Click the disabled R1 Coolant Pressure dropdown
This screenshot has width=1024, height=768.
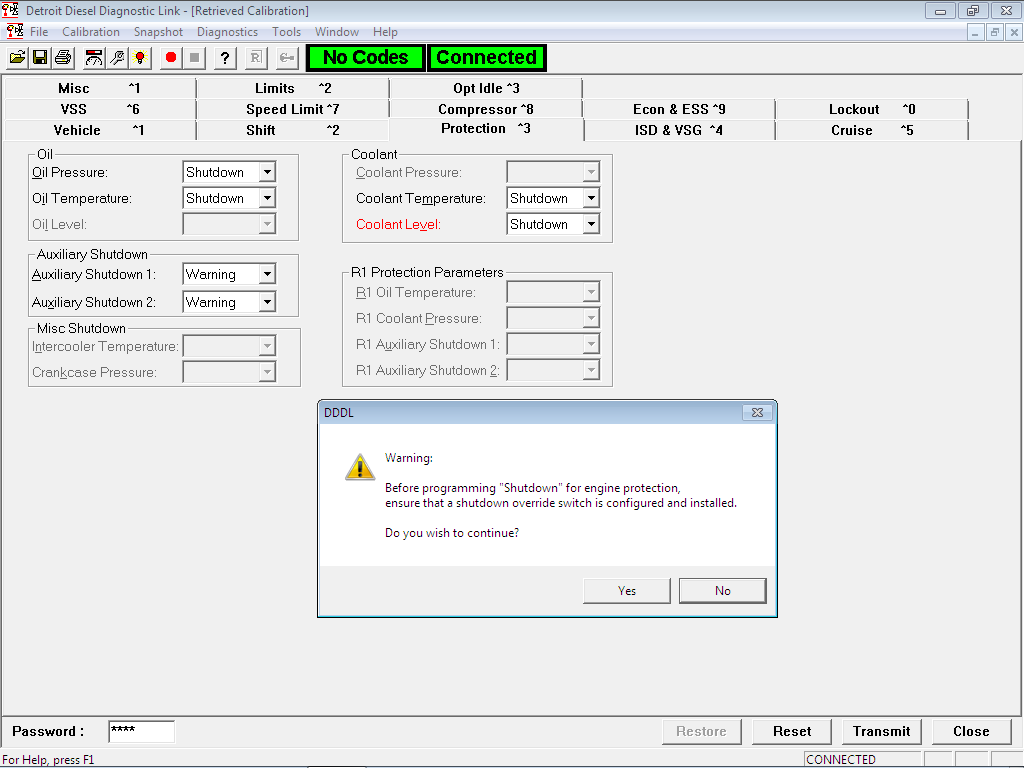point(553,318)
